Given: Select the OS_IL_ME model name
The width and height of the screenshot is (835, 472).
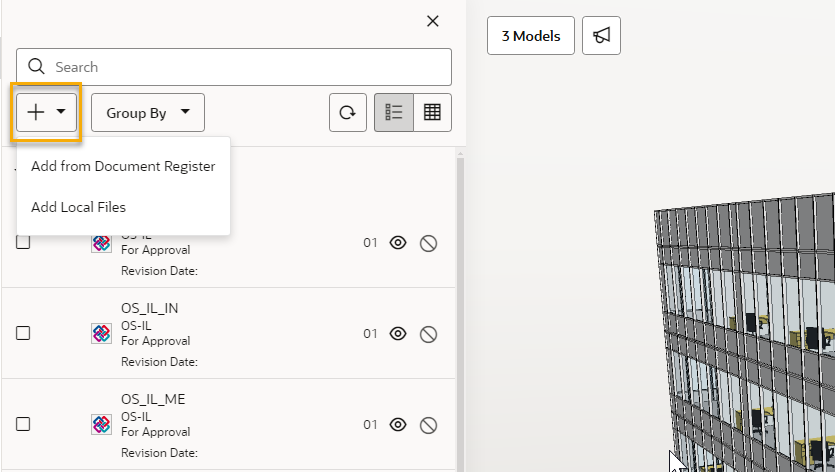Looking at the screenshot, I should (x=153, y=400).
